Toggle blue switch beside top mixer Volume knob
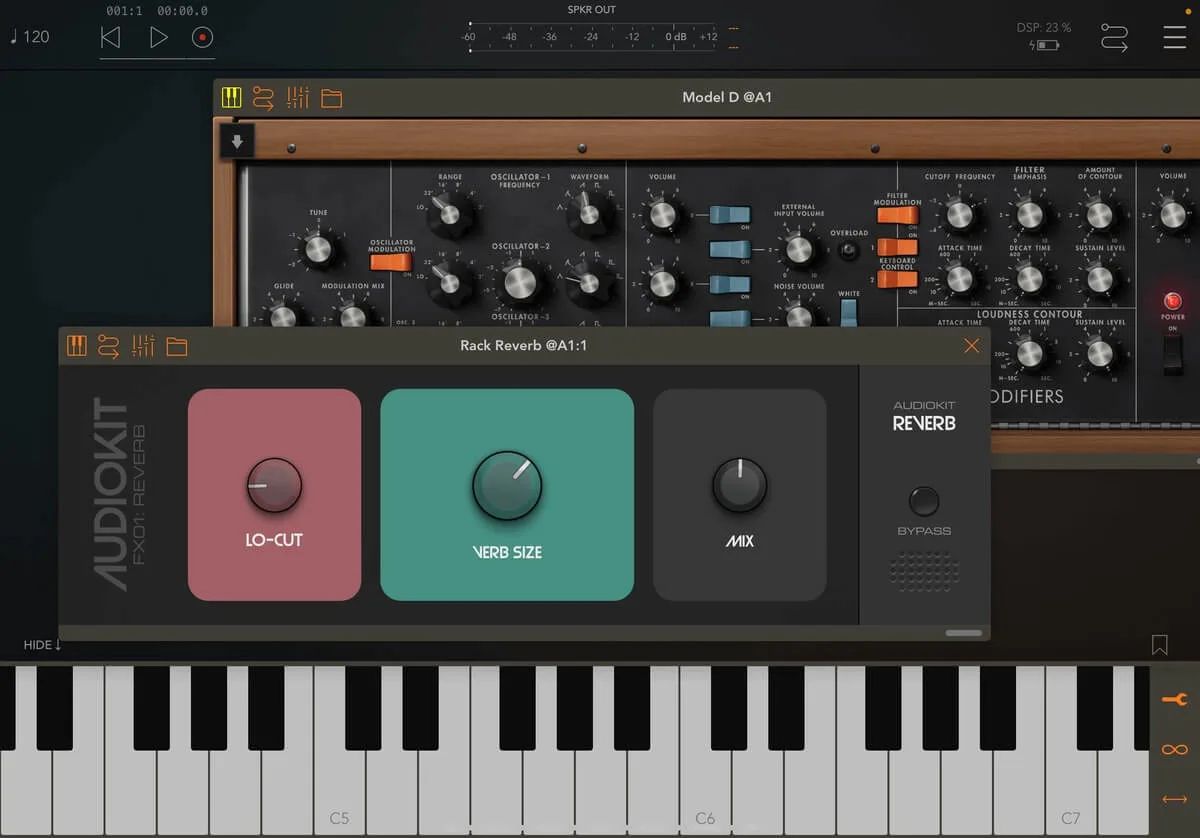The height and width of the screenshot is (838, 1200). [729, 214]
